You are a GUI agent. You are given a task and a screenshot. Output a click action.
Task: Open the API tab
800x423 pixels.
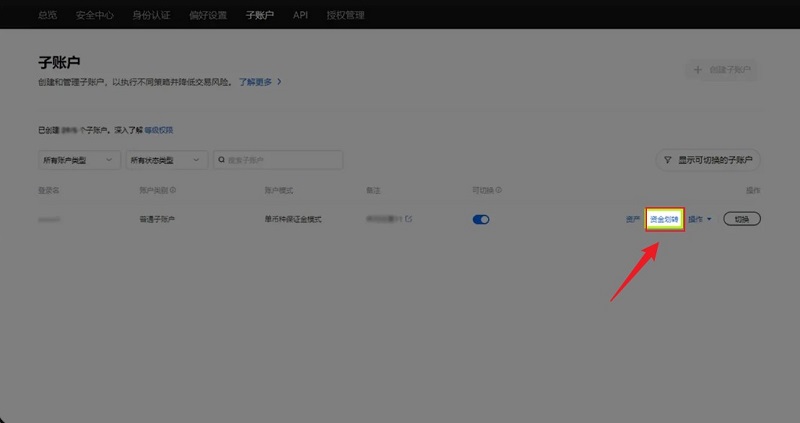coord(300,15)
